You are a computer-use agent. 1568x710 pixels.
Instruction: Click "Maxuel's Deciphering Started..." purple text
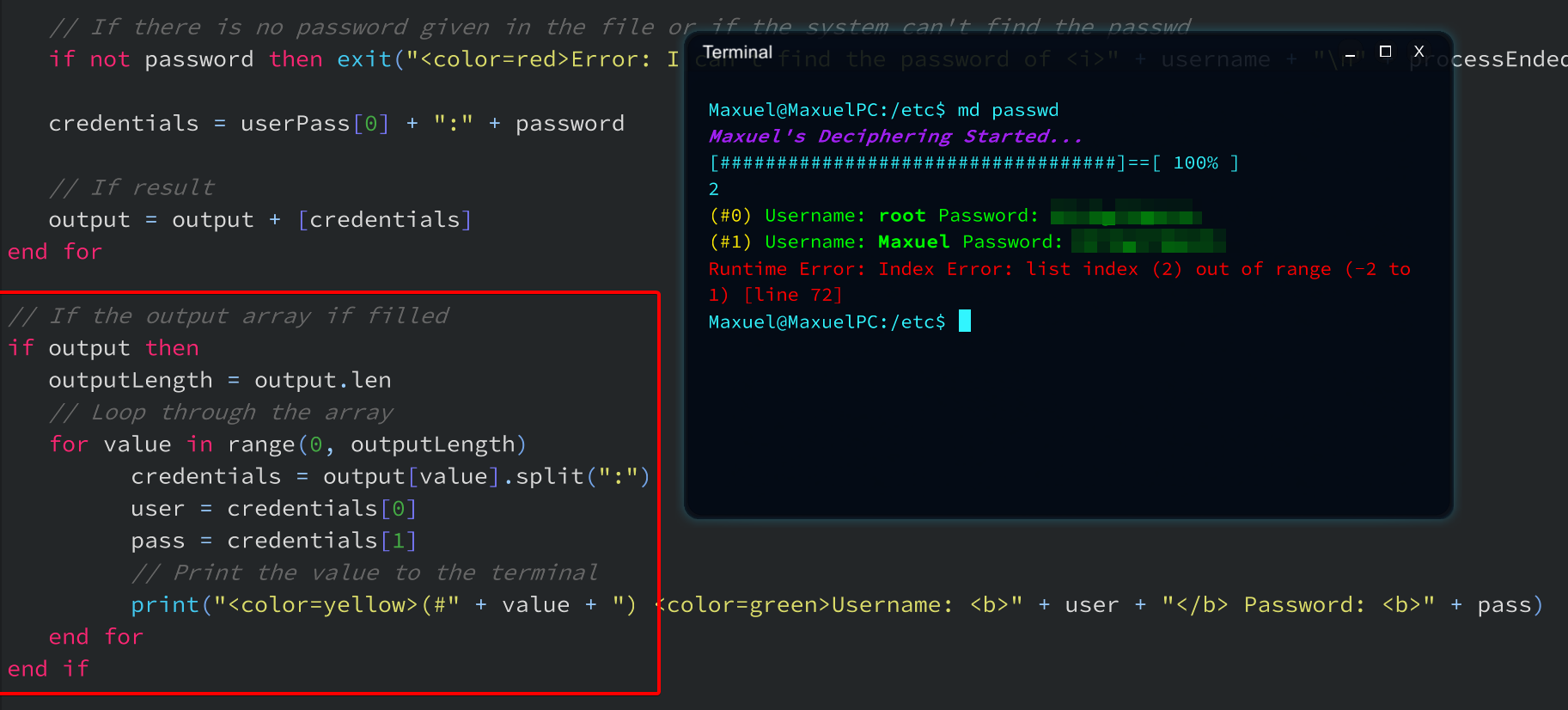pos(894,137)
